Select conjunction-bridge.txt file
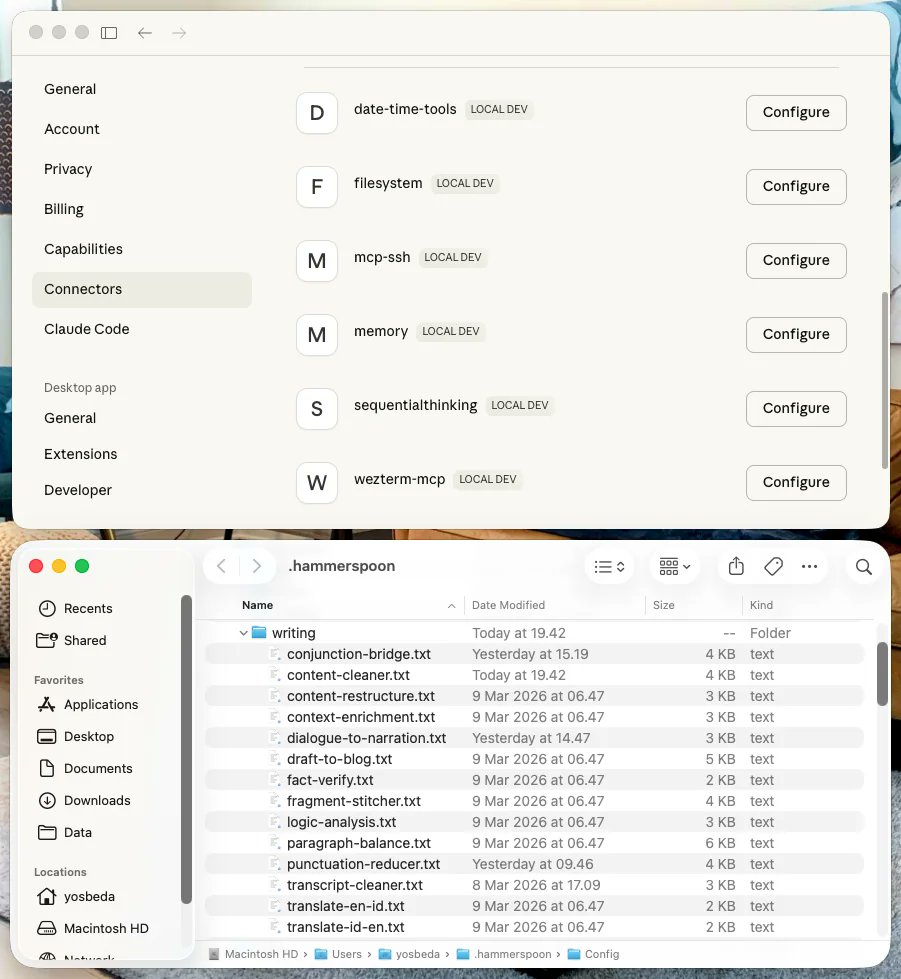901x979 pixels. [534, 654]
